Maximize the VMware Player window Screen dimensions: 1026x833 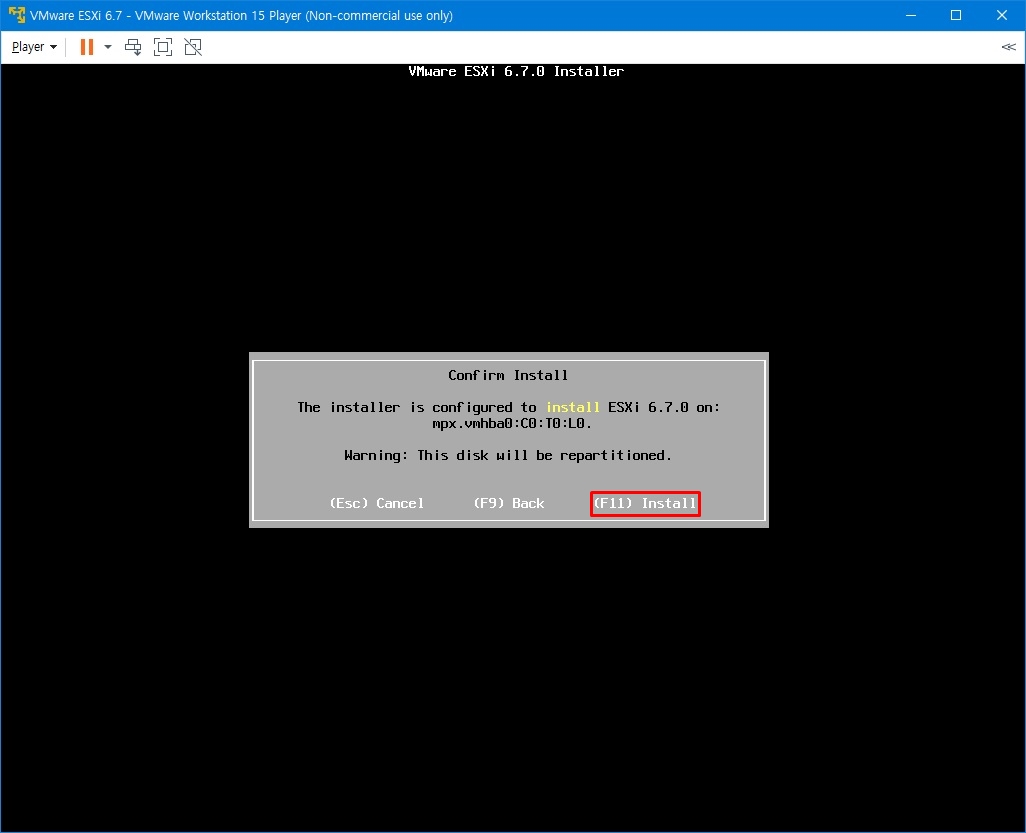(956, 15)
